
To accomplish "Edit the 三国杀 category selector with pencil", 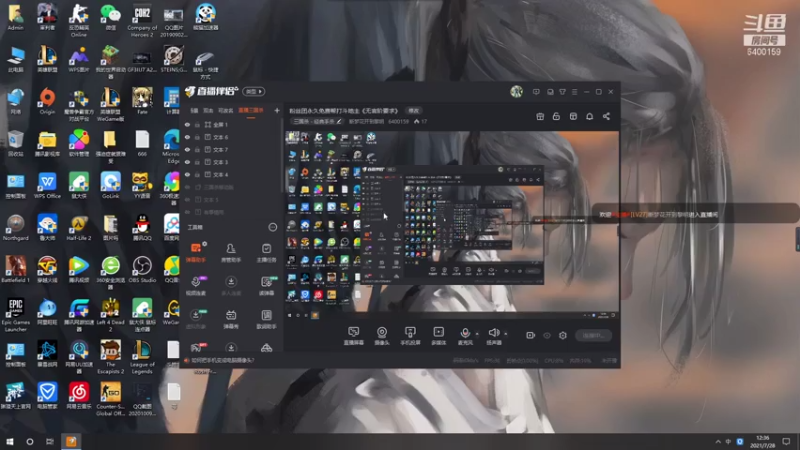I will tap(318, 121).
